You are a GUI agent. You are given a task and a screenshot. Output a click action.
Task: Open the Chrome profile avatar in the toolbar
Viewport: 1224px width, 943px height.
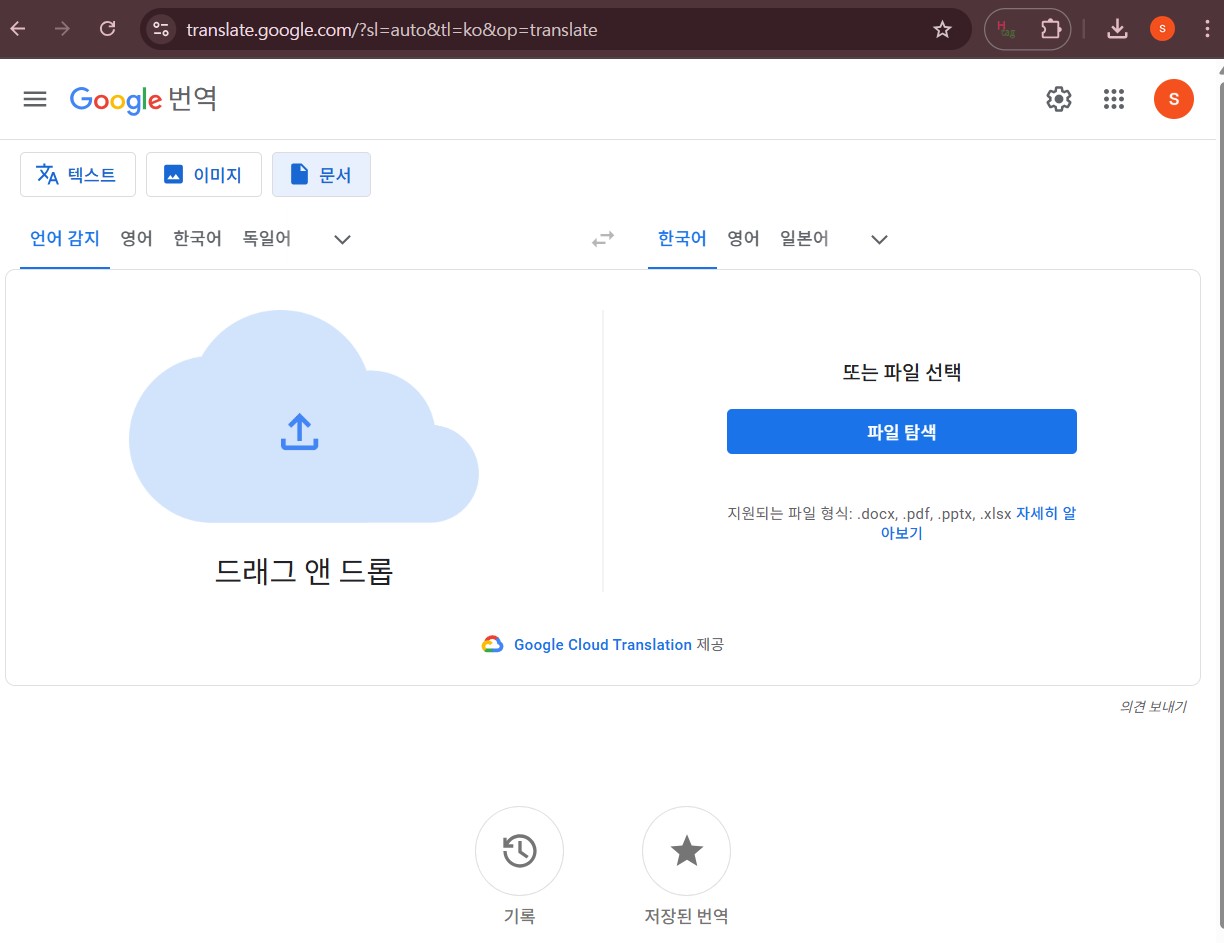tap(1162, 29)
